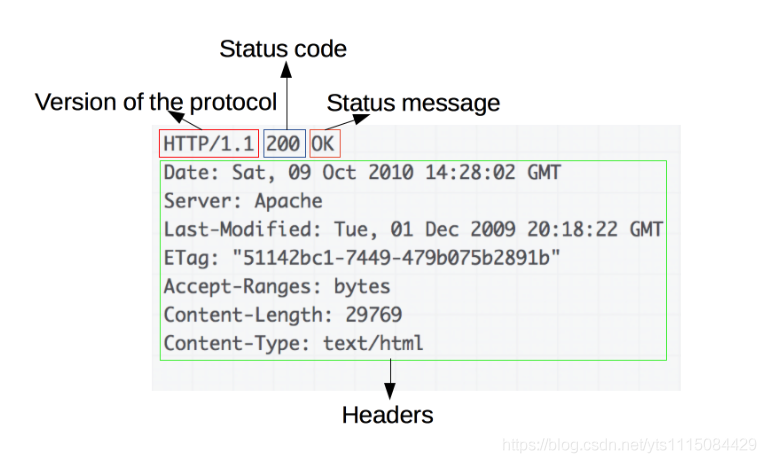The width and height of the screenshot is (766, 463).
Task: Click the Date header line
Action: (x=362, y=172)
